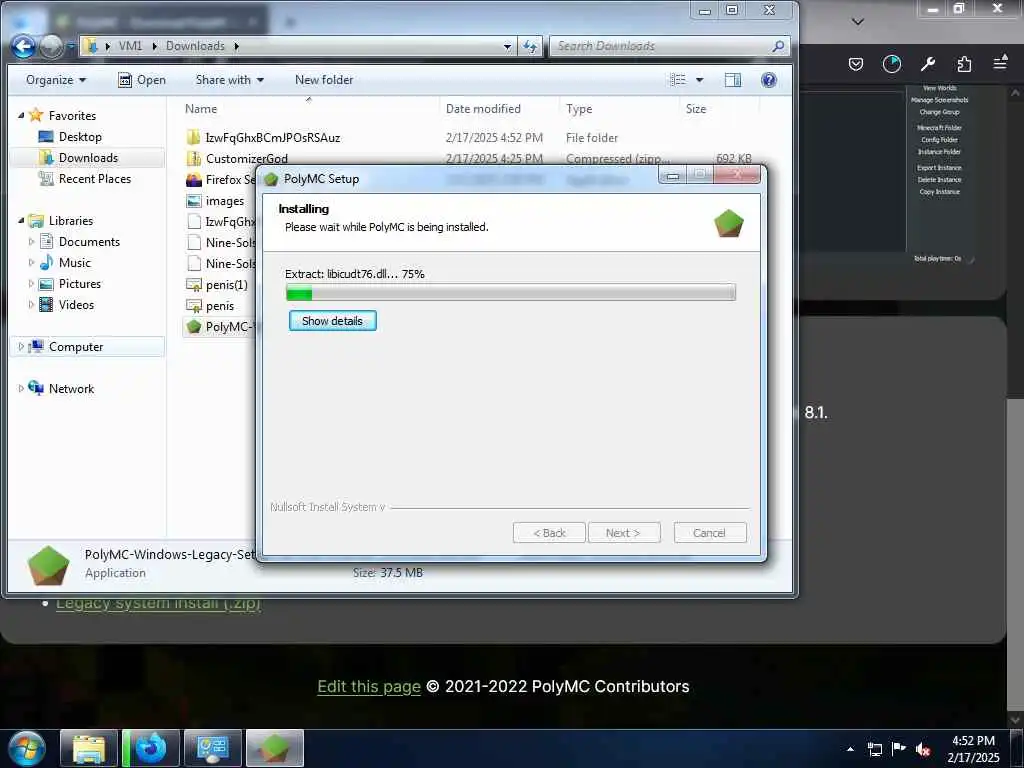Expand the Computer tree node
The height and width of the screenshot is (768, 1024).
pos(22,347)
